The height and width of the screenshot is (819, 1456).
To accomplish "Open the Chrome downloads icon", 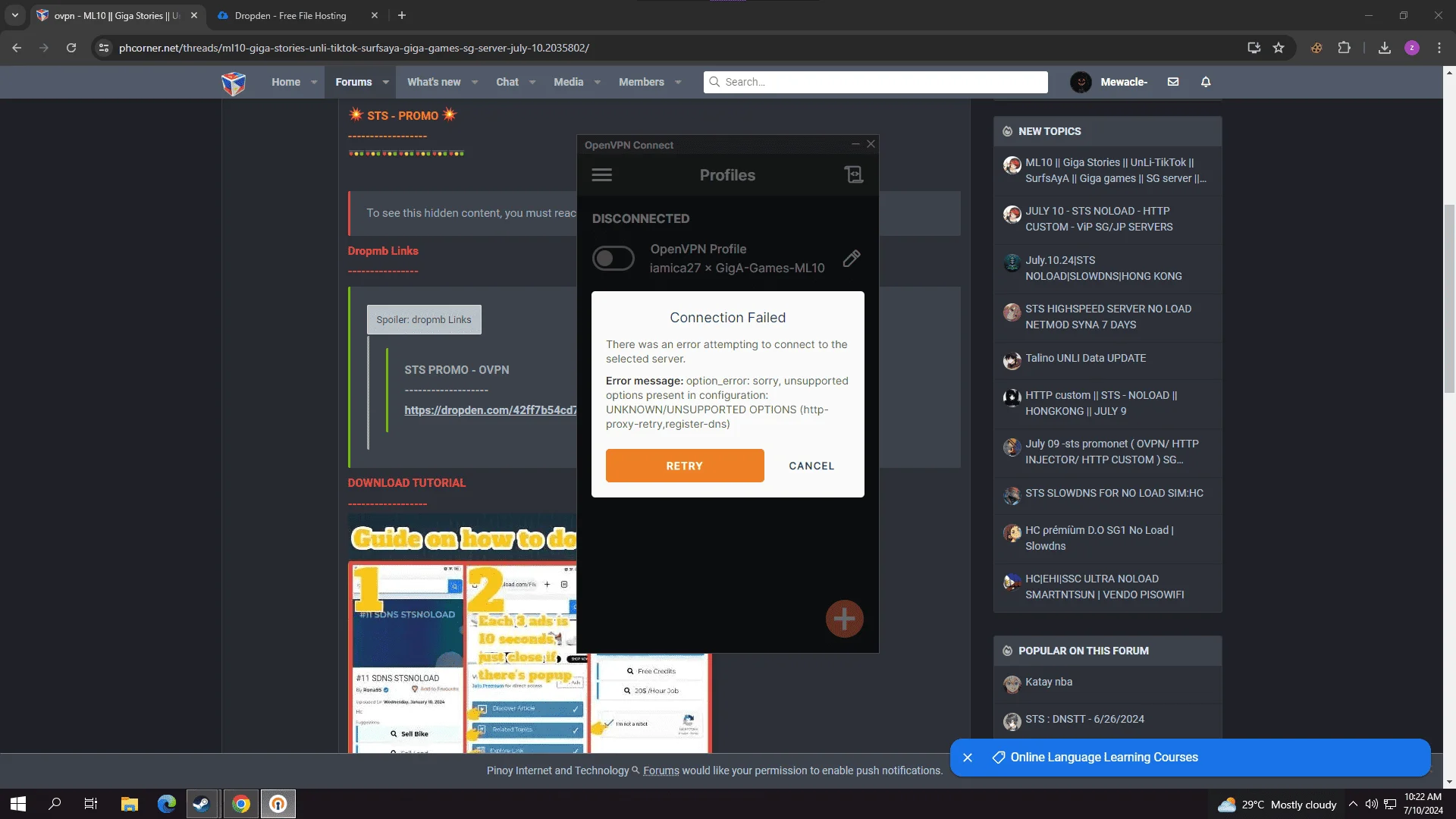I will 1384,48.
